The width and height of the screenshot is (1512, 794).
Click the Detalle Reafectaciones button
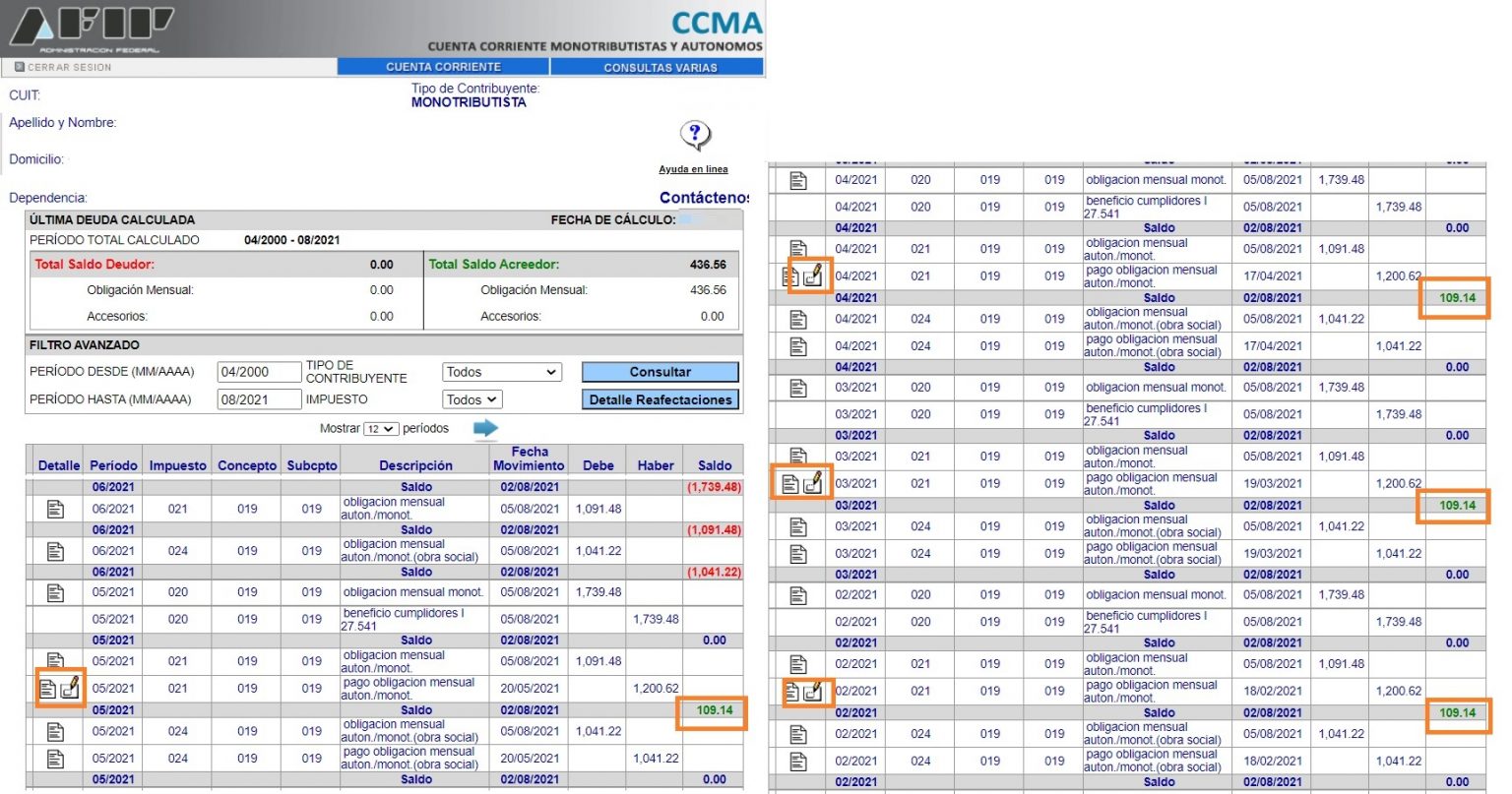pyautogui.click(x=660, y=399)
